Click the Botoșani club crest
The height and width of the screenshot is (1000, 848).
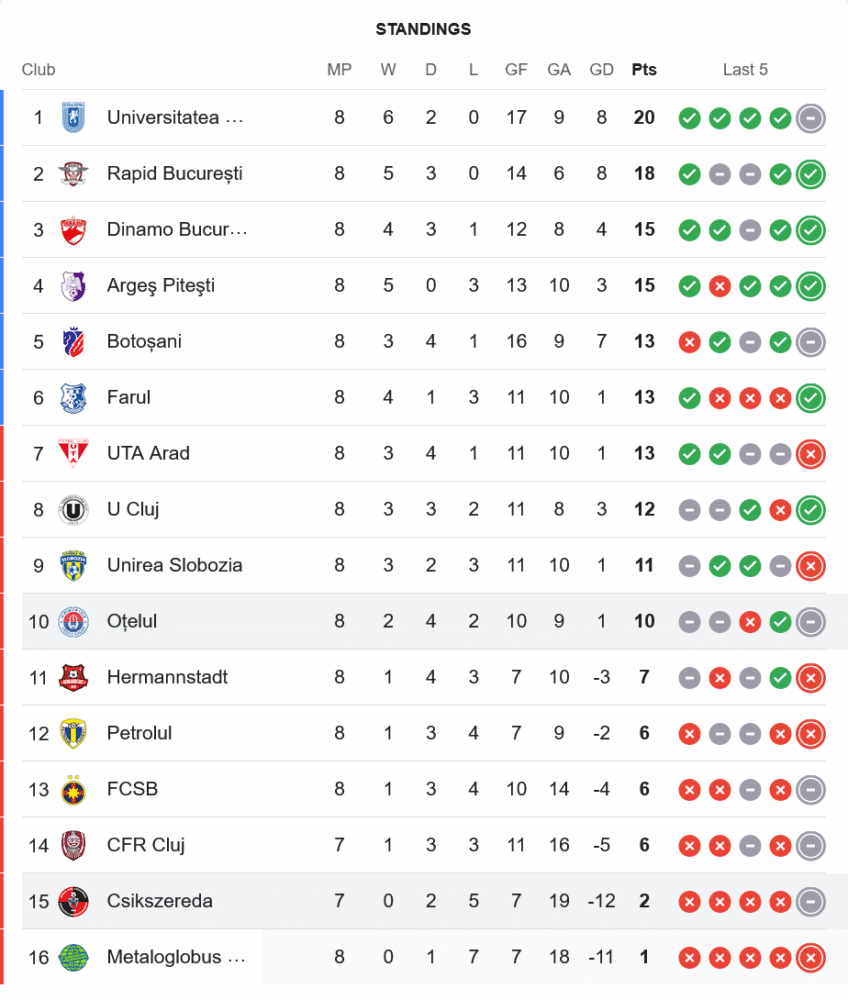pos(73,341)
